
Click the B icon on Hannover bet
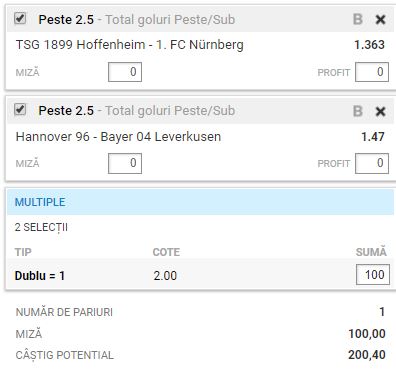click(358, 111)
